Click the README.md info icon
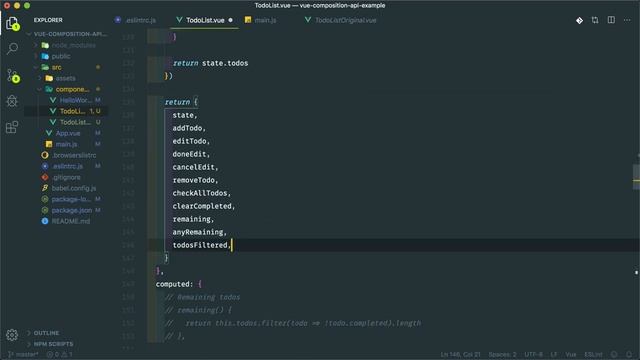 click(45, 221)
